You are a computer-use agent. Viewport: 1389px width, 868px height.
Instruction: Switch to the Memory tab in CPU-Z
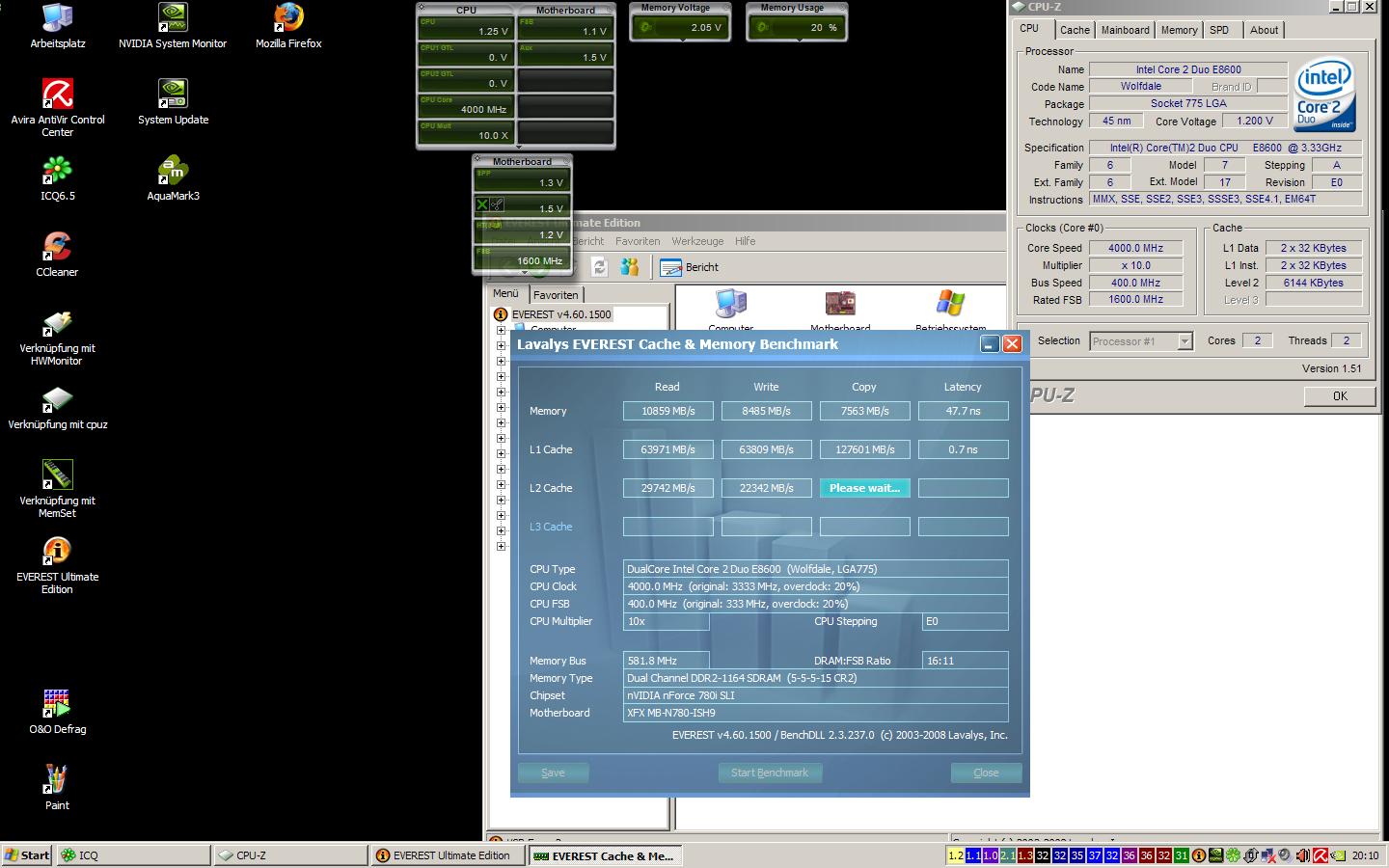1179,30
